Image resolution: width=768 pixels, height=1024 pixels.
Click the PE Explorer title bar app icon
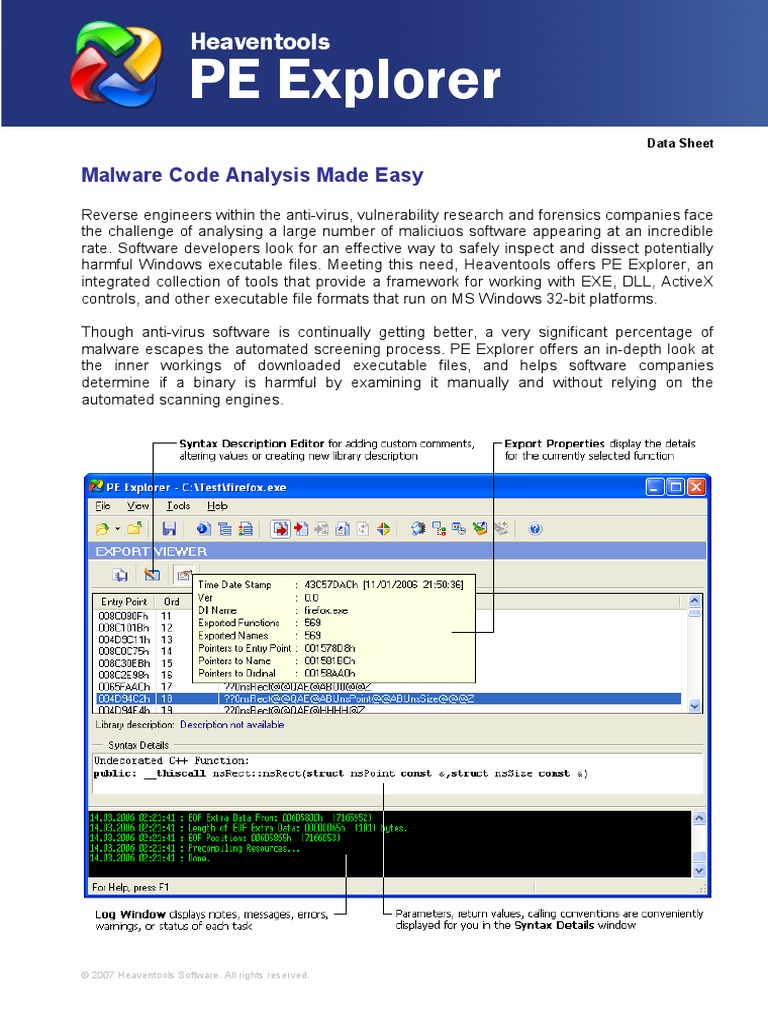[x=96, y=487]
